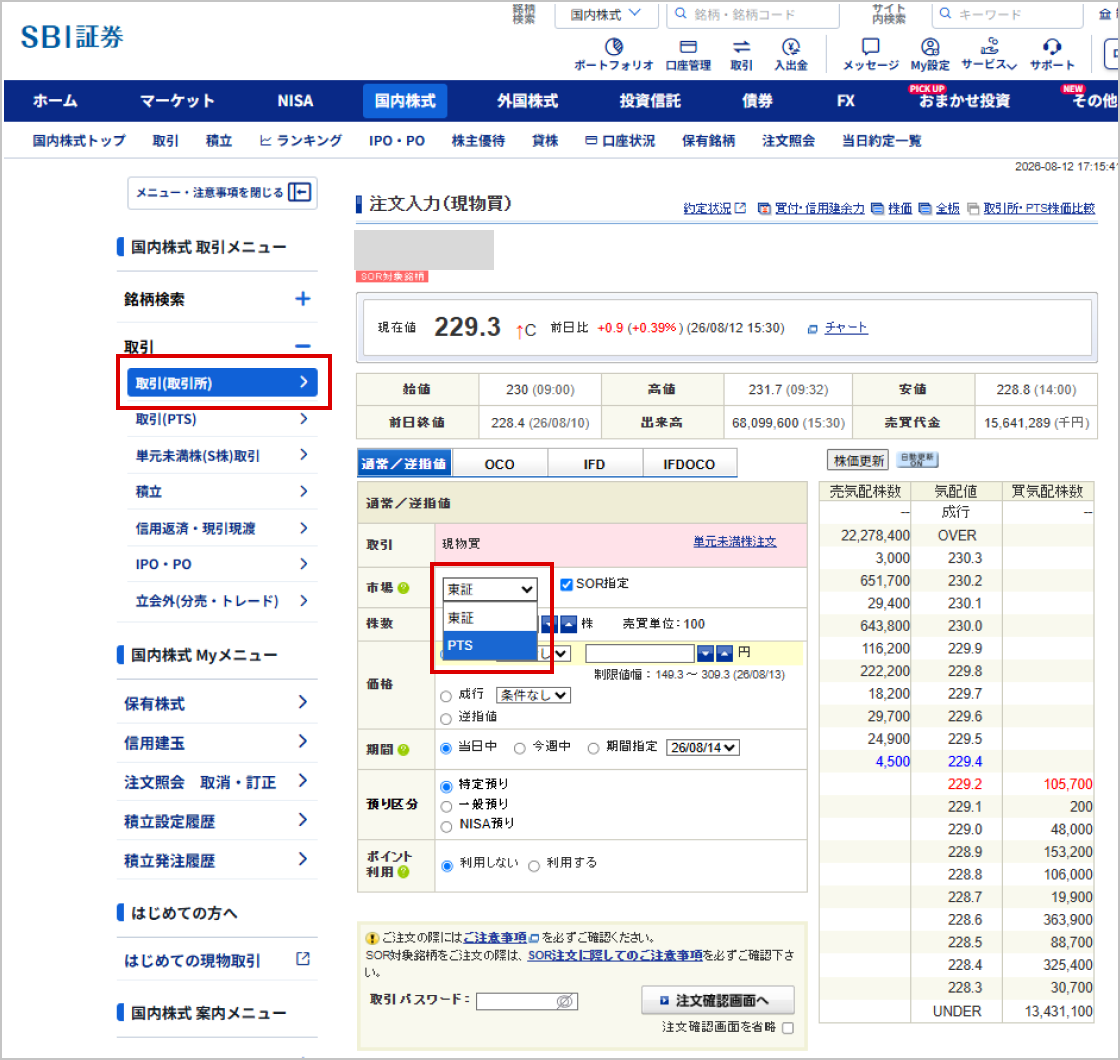The image size is (1120, 1060).
Task: Select the 成行 radio button
Action: point(446,696)
